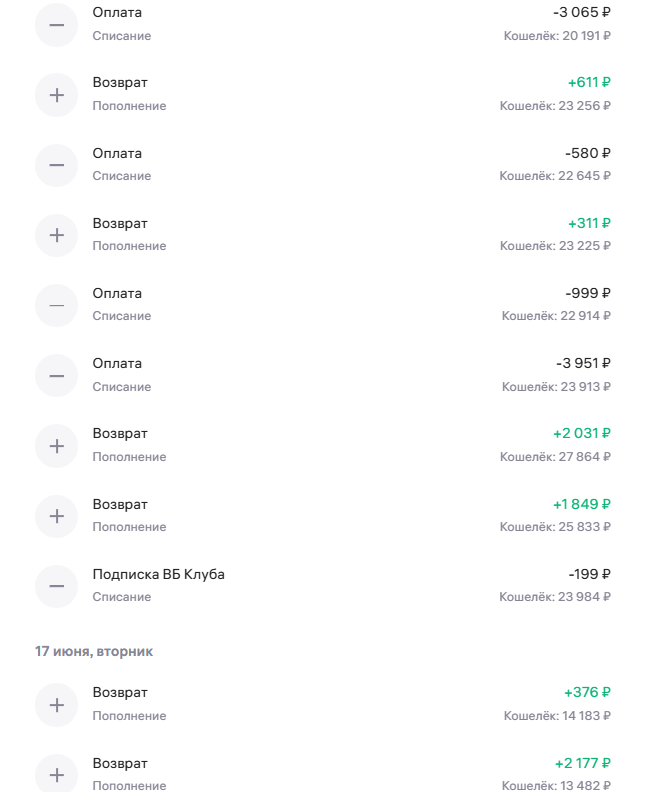
Task: Click the plus icon for the +311 ₽ refund
Action: click(57, 235)
